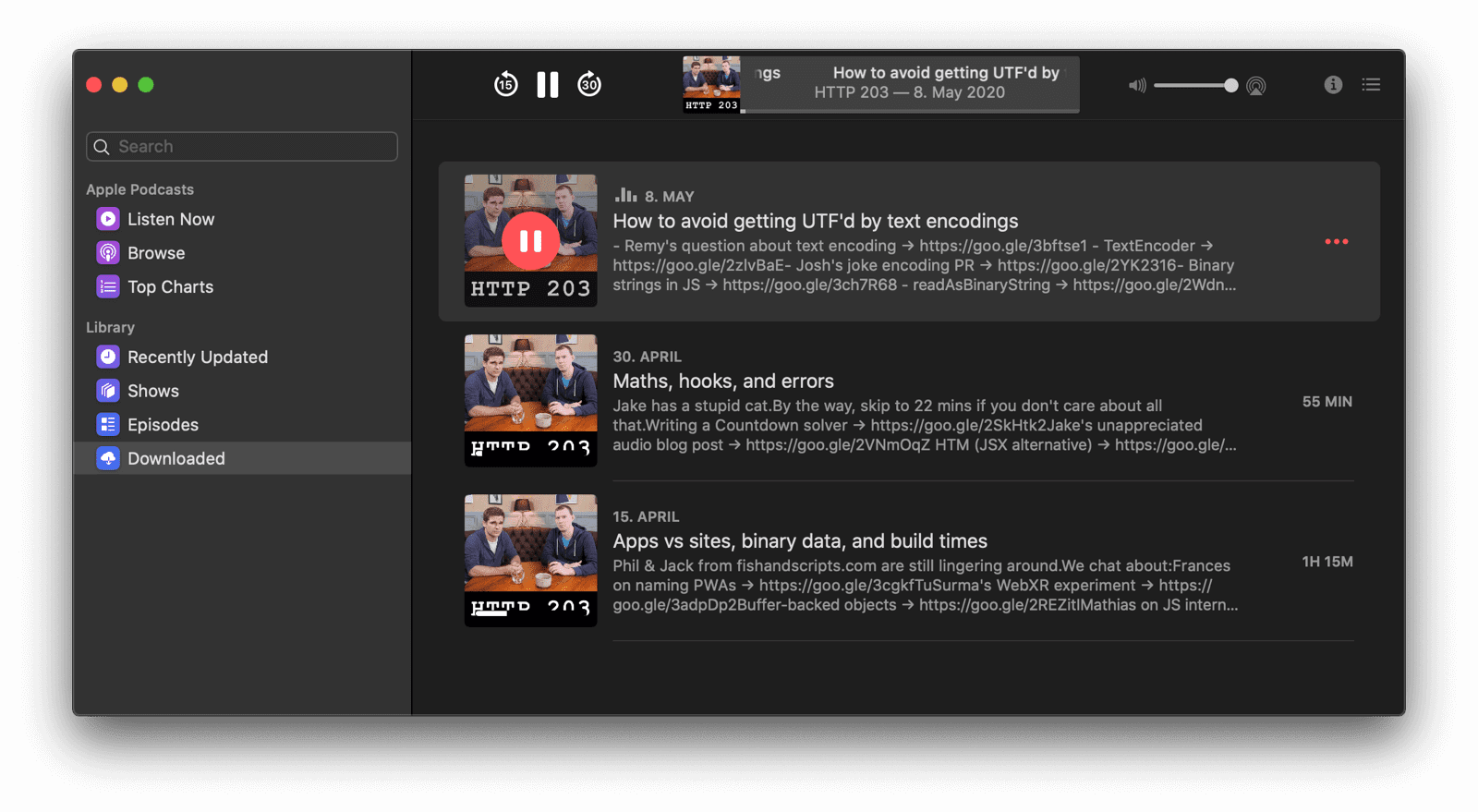
Task: Open Shows in Library
Action: (152, 392)
